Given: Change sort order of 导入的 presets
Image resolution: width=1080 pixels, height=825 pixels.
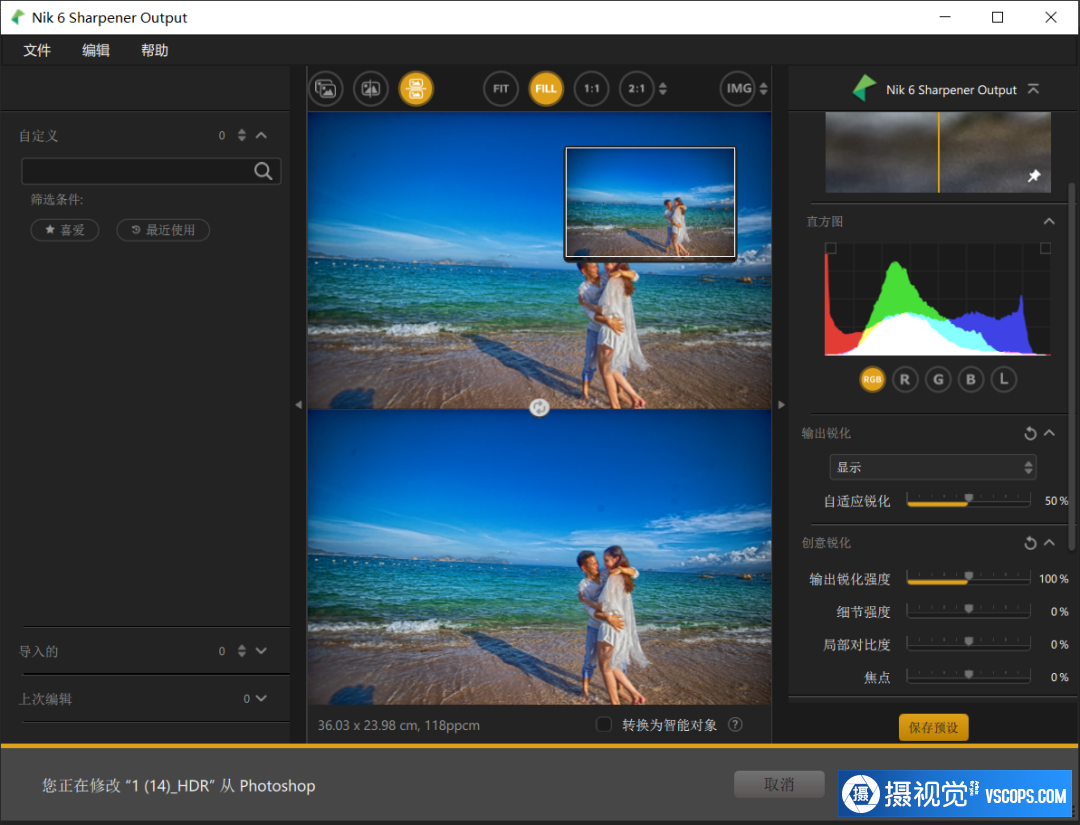Looking at the screenshot, I should click(x=242, y=651).
